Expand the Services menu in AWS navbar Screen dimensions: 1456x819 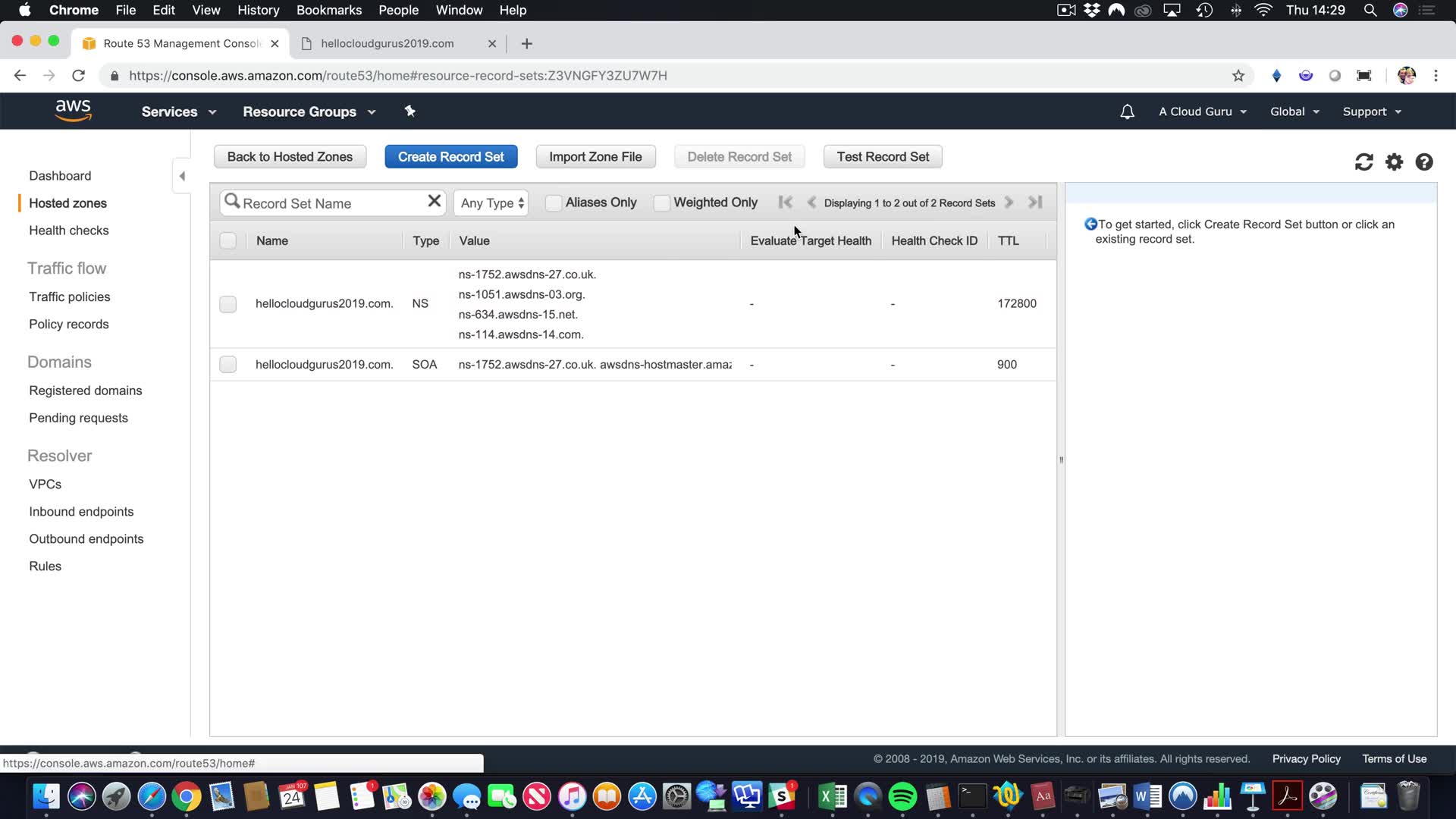point(178,111)
